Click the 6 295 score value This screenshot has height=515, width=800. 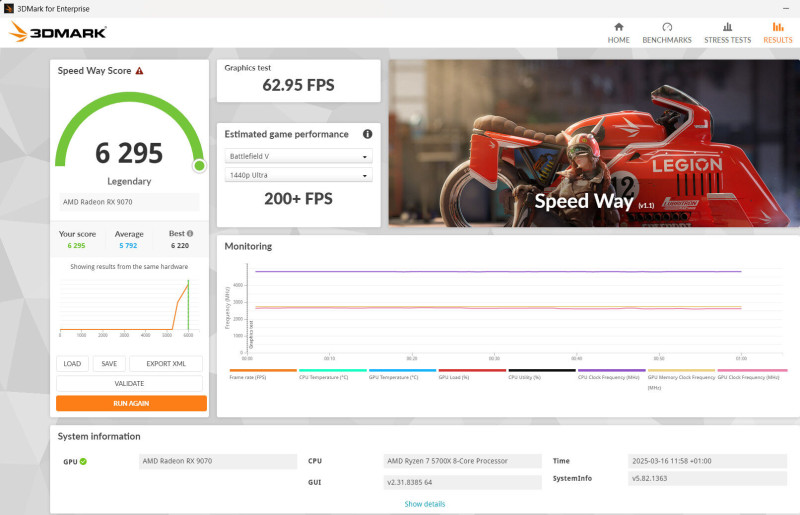coord(129,153)
